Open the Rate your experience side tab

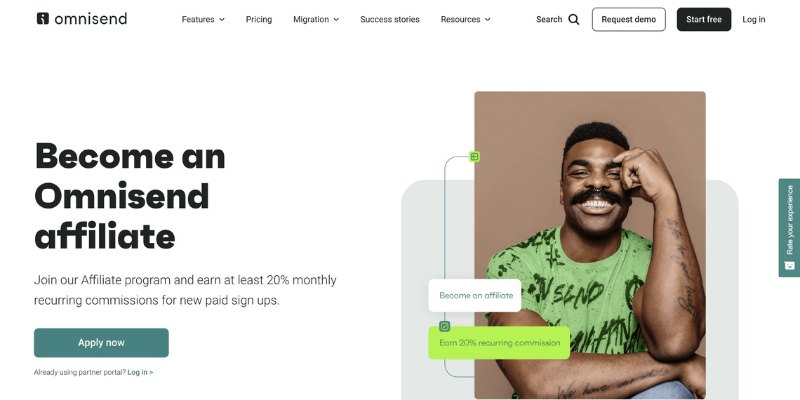[789, 228]
